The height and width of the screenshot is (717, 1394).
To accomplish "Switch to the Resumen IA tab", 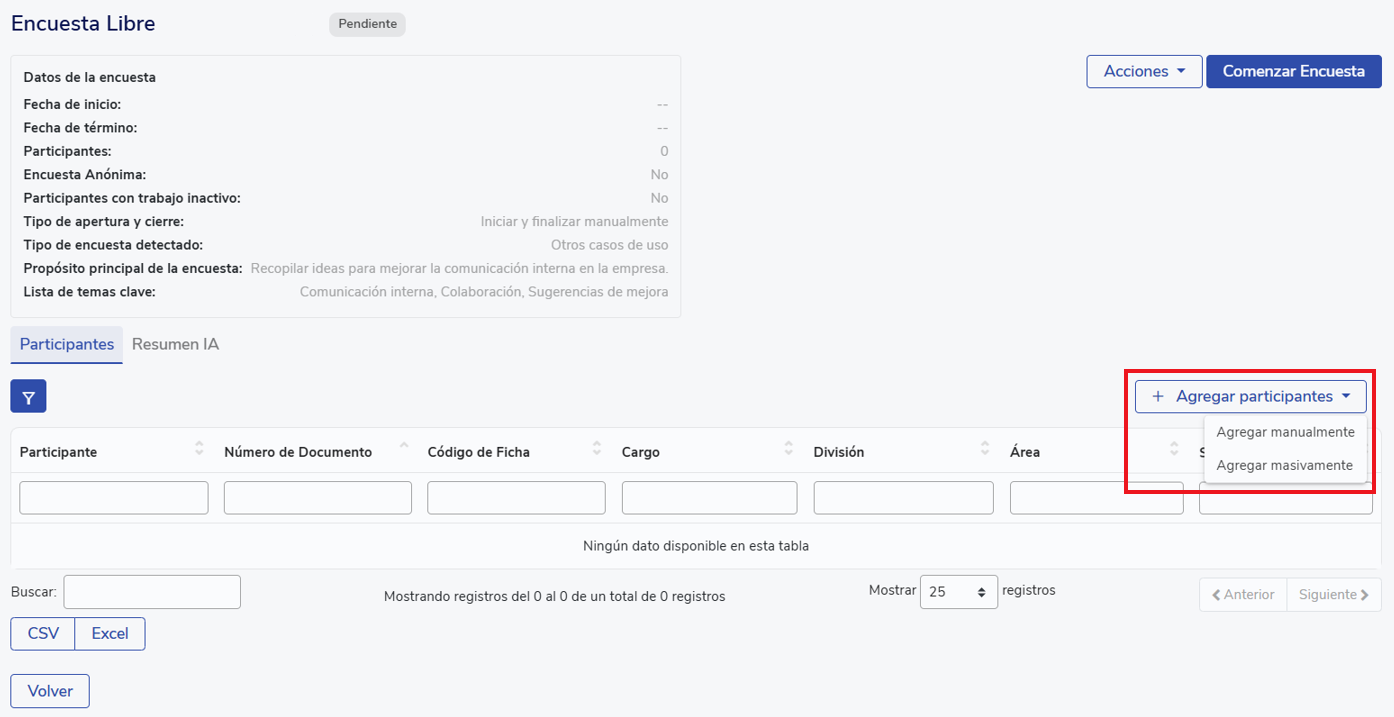I will [175, 344].
